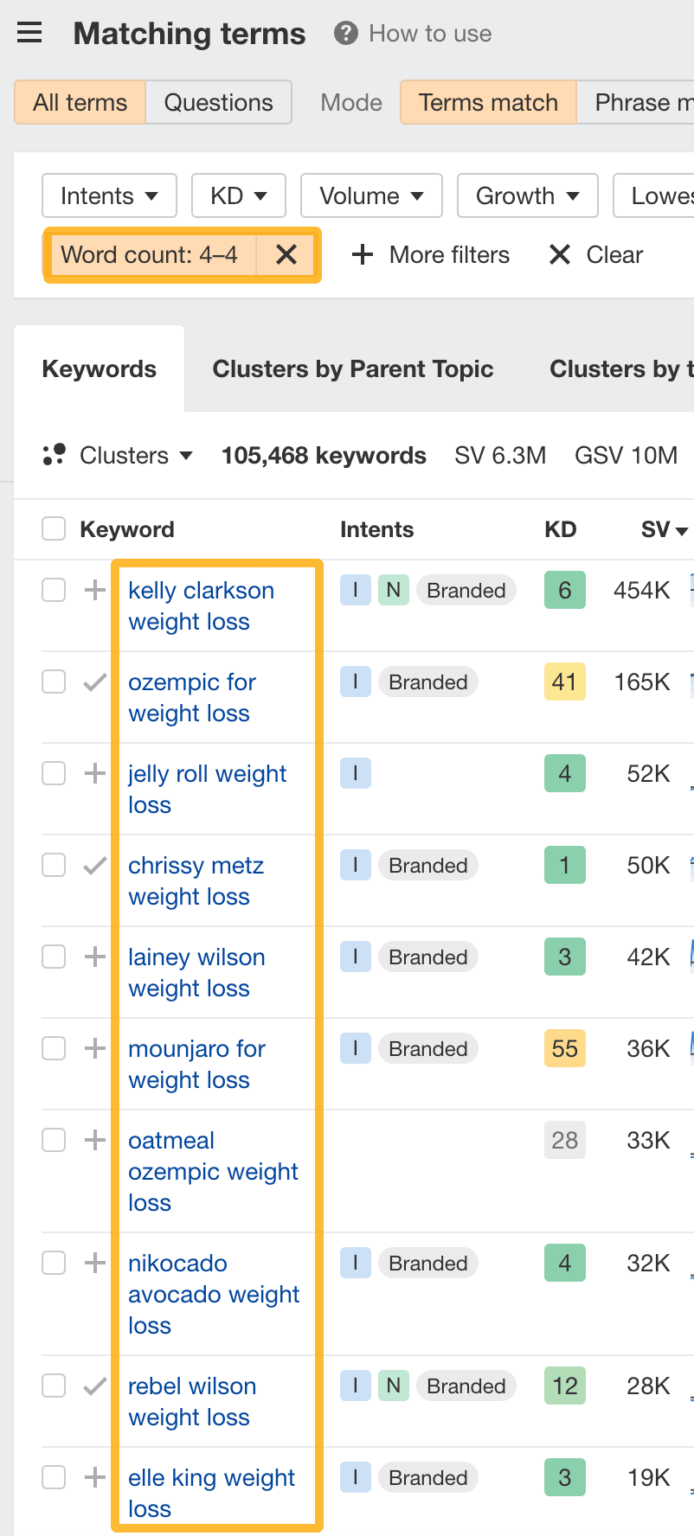Check the box for chrissy metz weight loss

[x=53, y=865]
